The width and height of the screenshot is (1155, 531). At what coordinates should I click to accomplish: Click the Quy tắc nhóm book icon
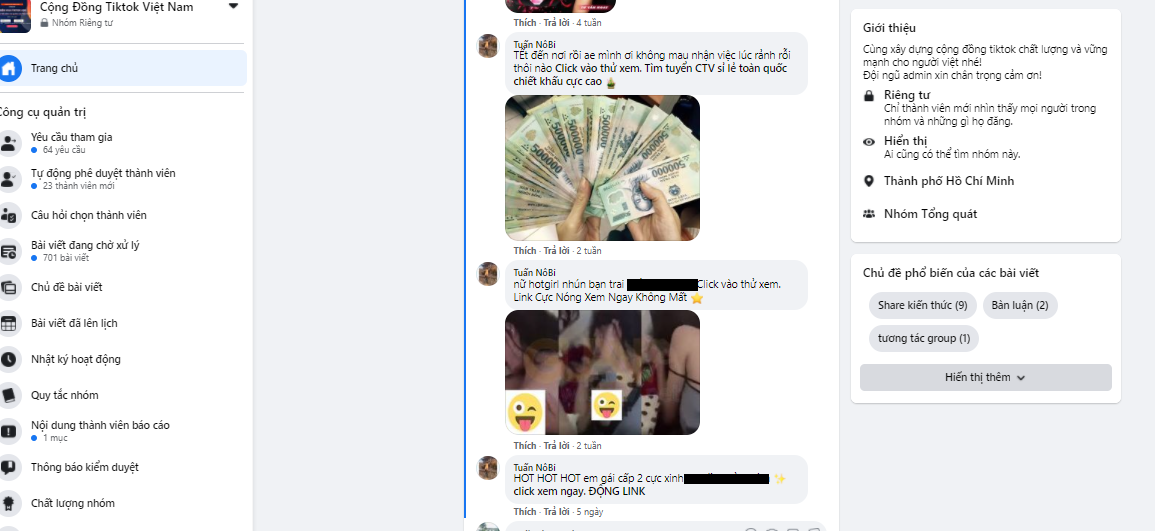(9, 395)
